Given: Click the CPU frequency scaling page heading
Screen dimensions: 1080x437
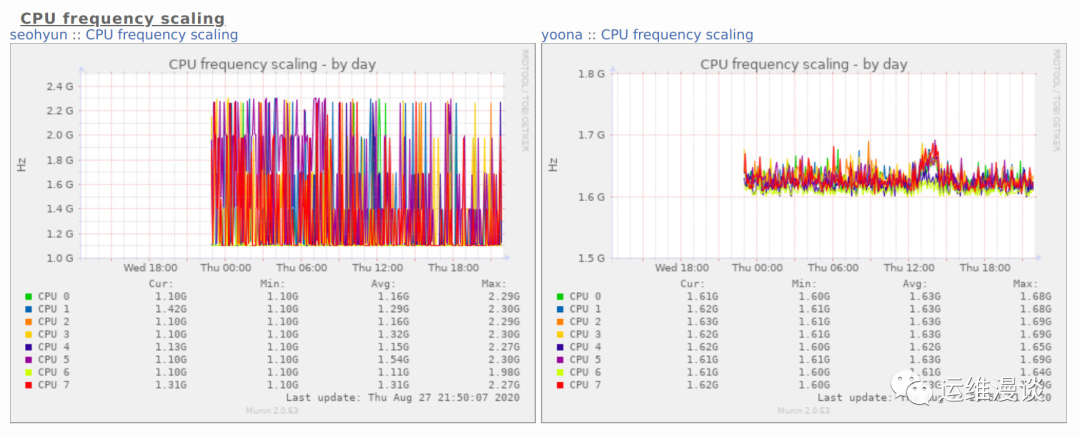Looking at the screenshot, I should (123, 18).
